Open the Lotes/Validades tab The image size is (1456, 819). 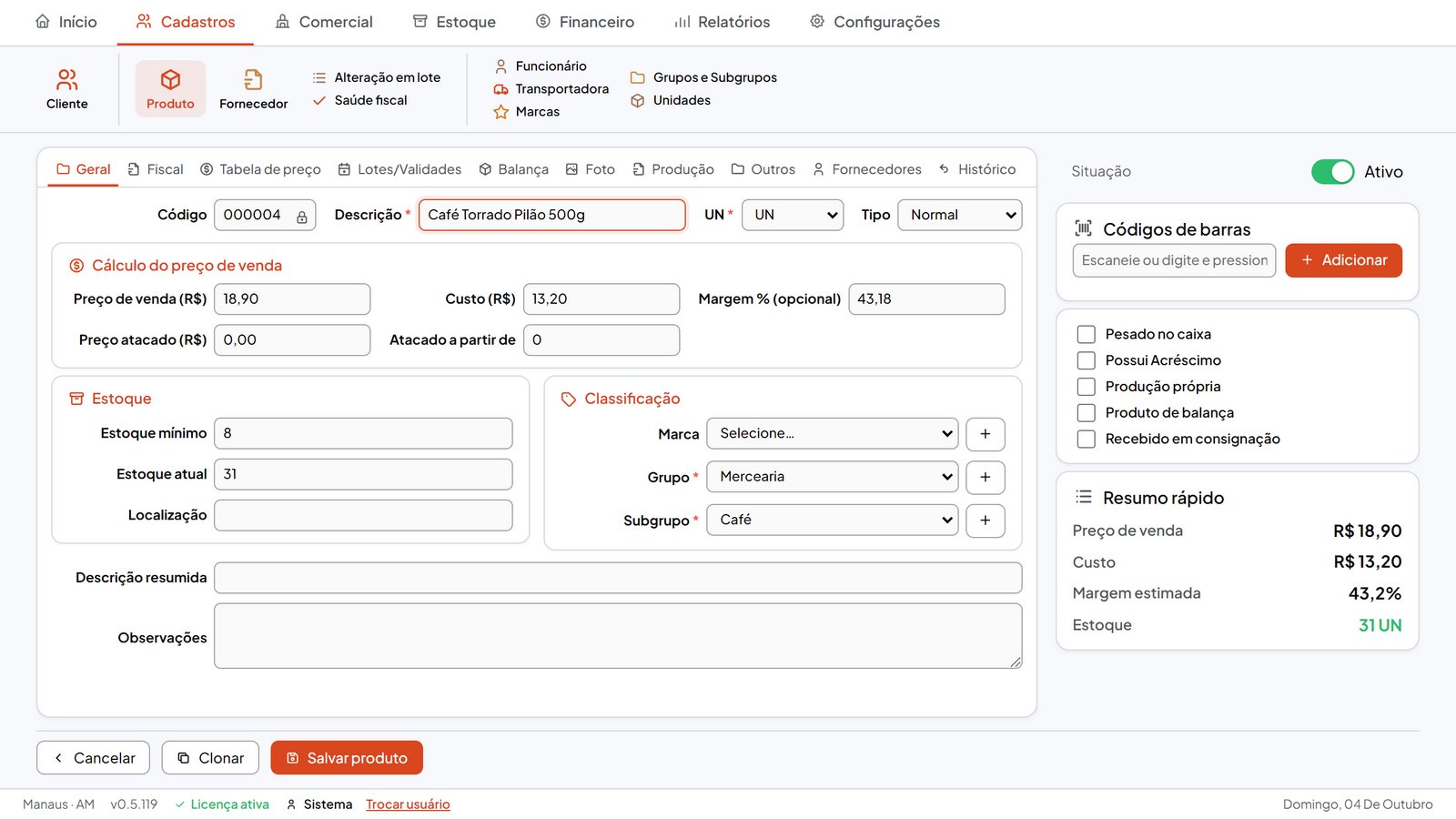[399, 169]
